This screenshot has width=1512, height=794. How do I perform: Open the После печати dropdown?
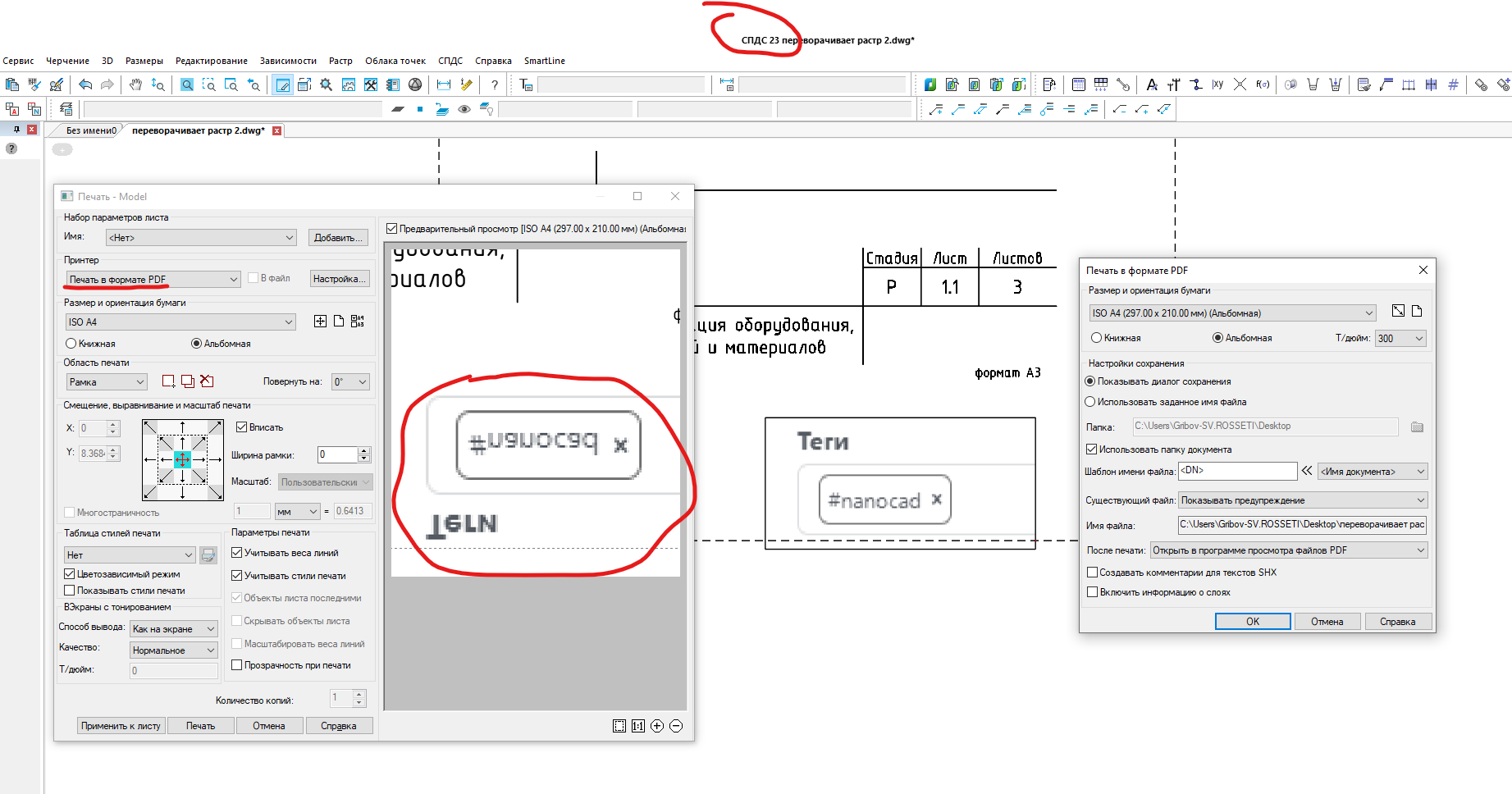click(1289, 550)
